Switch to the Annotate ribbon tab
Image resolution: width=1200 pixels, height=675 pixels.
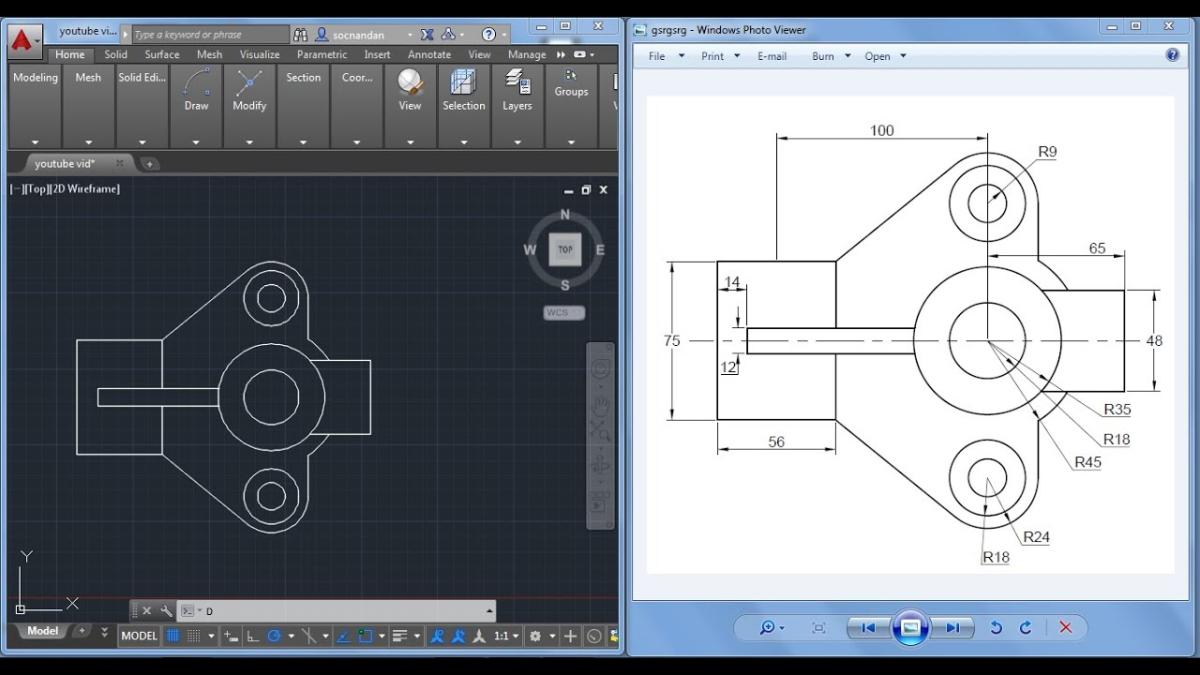(429, 55)
